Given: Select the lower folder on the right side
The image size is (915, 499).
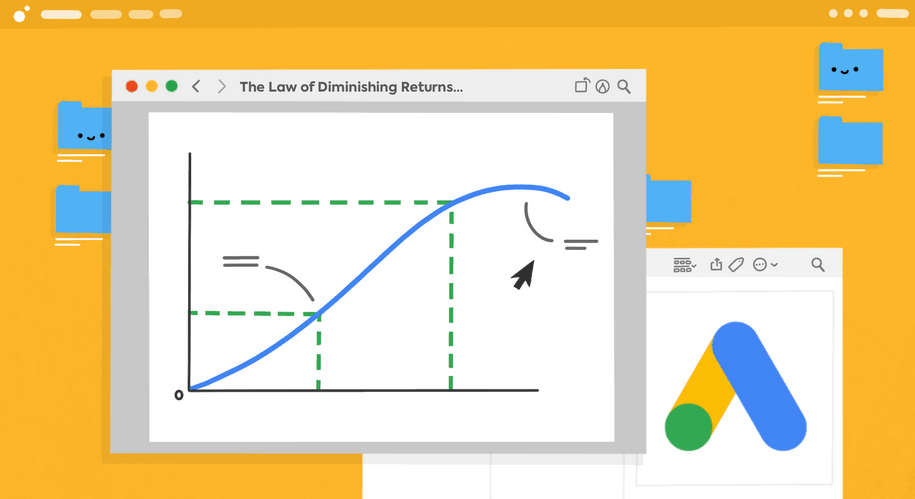Looking at the screenshot, I should (850, 141).
